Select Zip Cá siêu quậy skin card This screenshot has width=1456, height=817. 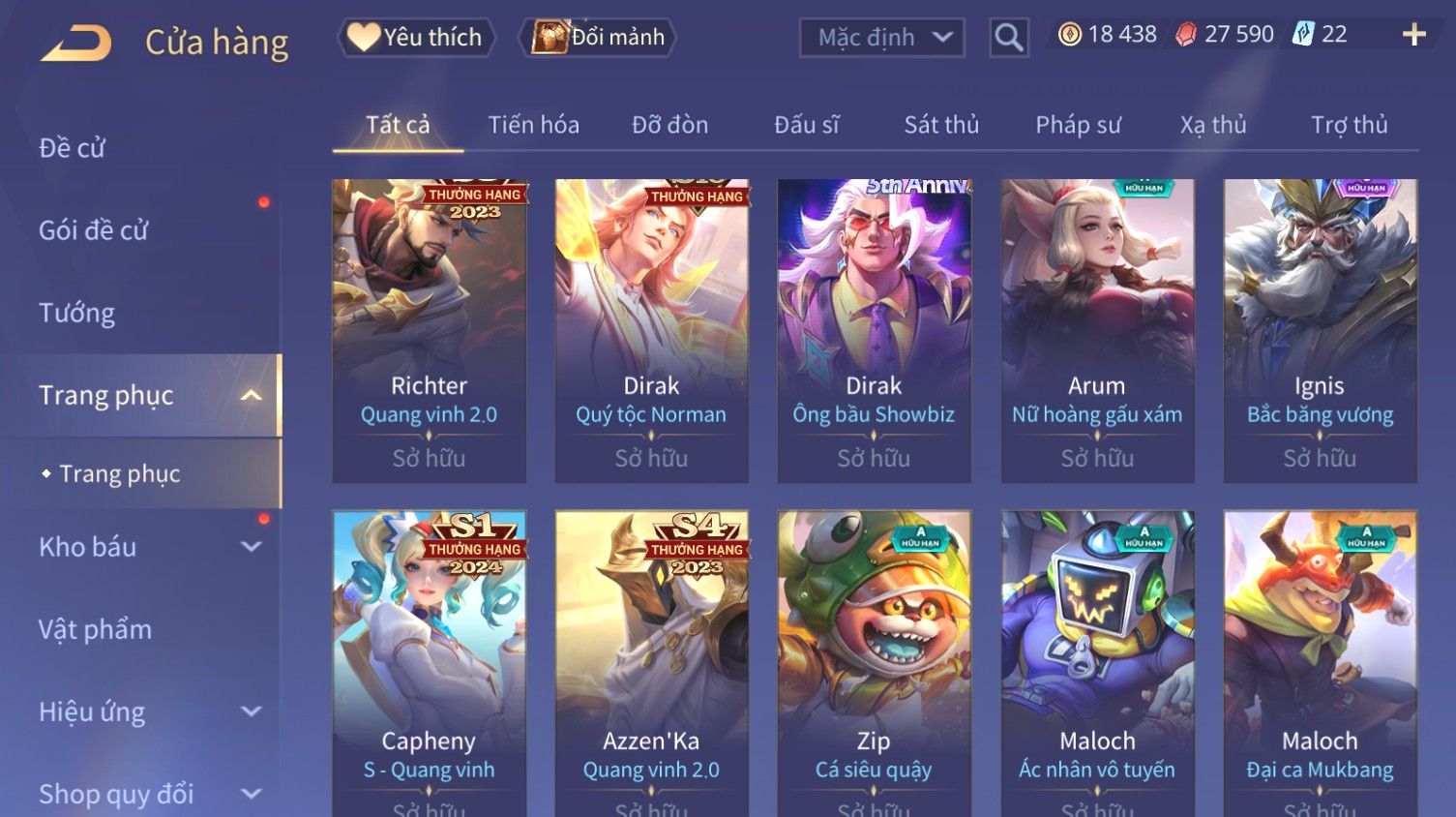pyautogui.click(x=874, y=664)
